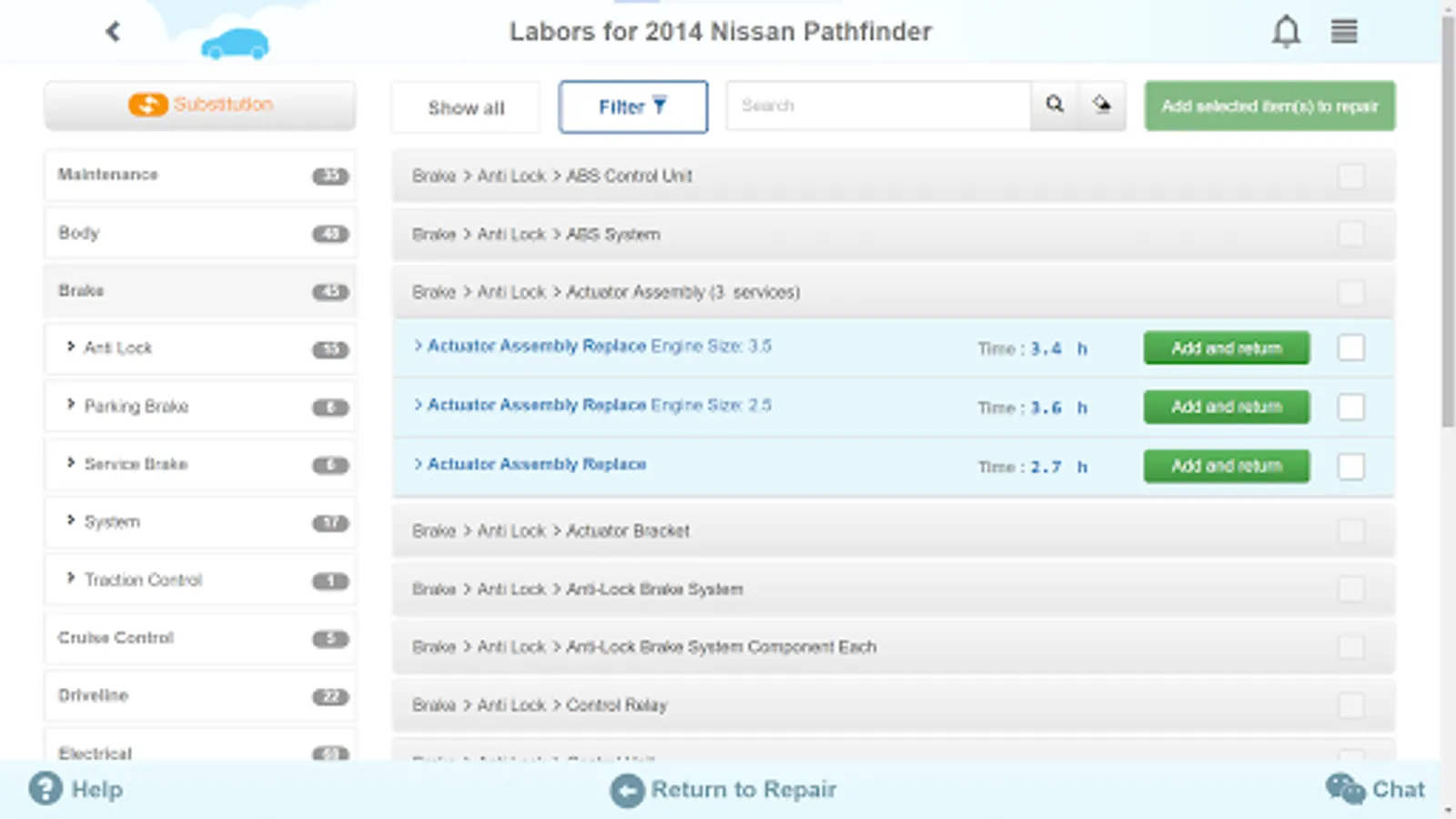Click the Maintenance count badge
Image resolution: width=1456 pixels, height=819 pixels.
click(330, 176)
